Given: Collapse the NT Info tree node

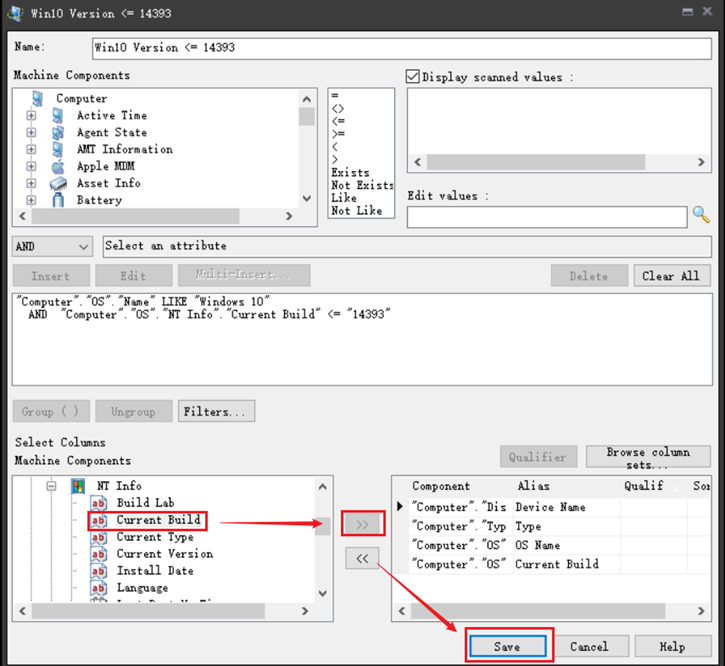Looking at the screenshot, I should coord(51,486).
